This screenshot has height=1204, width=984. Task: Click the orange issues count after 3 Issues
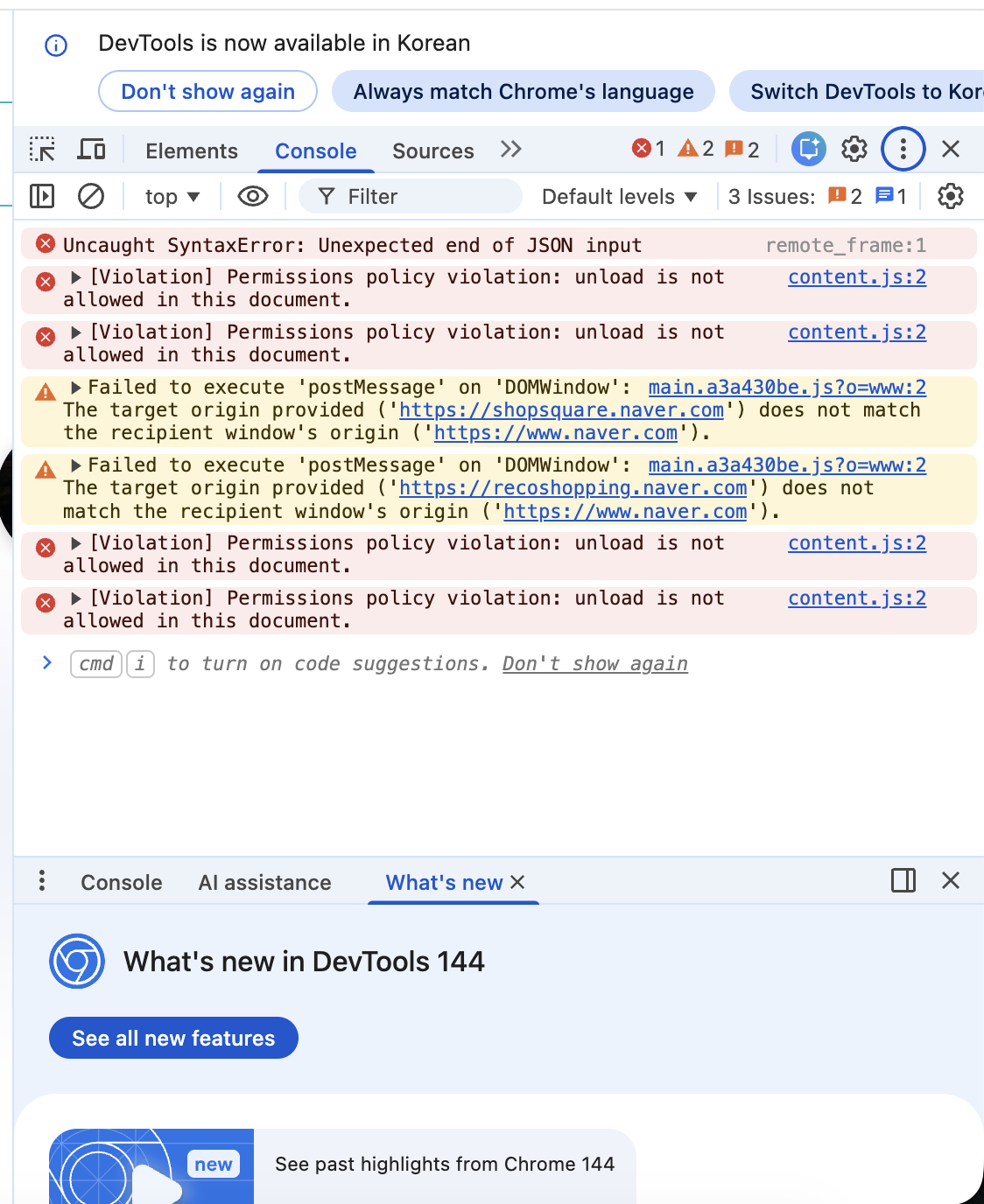click(845, 196)
